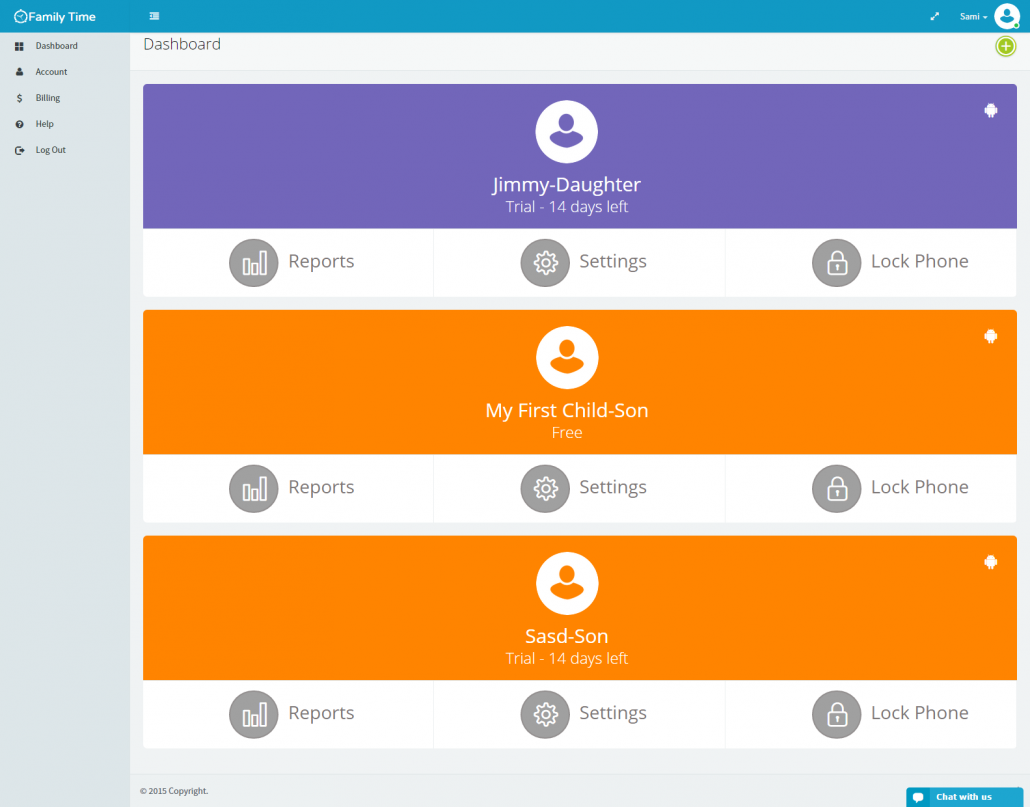
Task: Click the green add child plus icon
Action: coord(1005,46)
